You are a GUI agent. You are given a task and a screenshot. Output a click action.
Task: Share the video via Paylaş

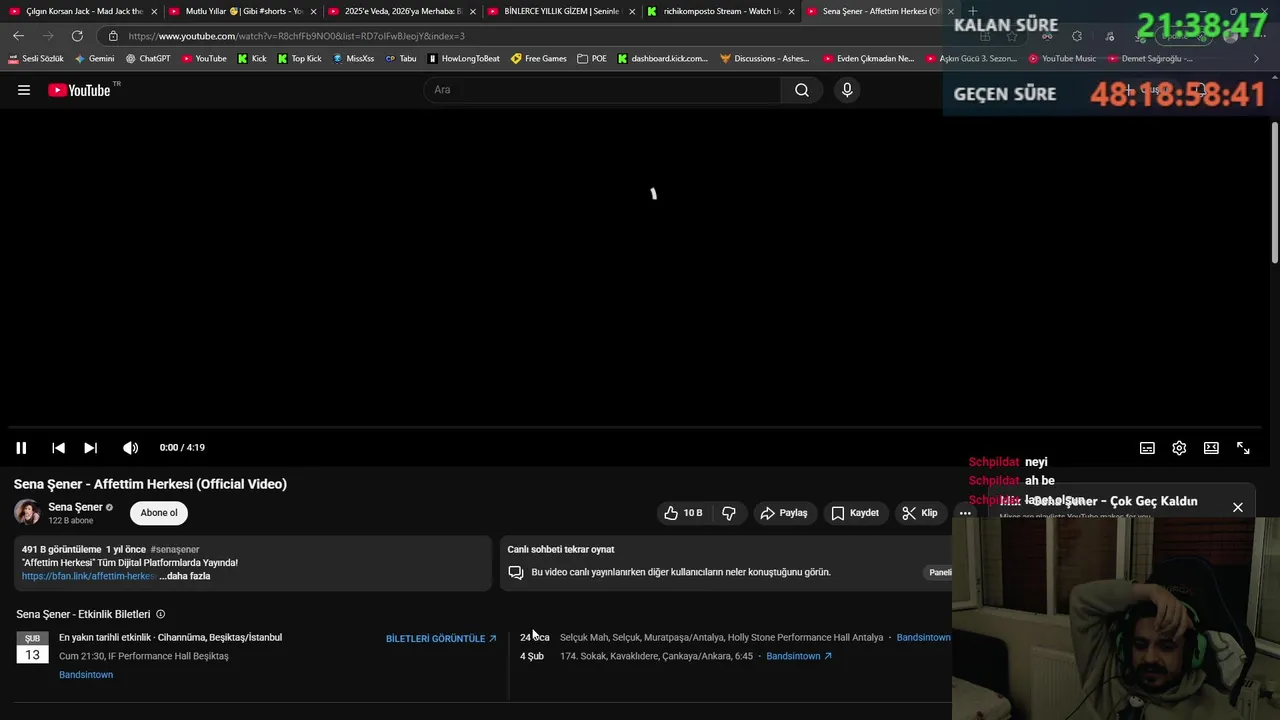click(x=784, y=513)
